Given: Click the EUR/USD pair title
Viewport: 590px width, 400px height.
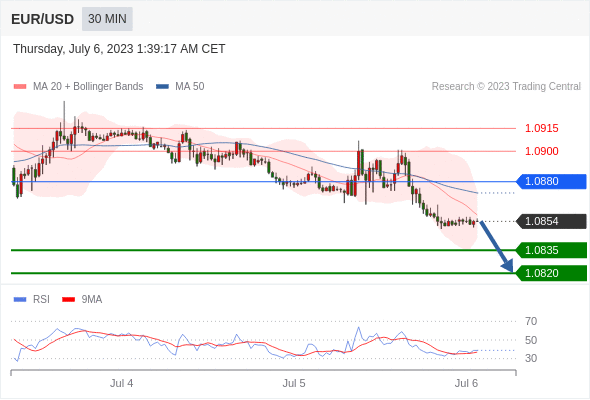Looking at the screenshot, I should [43, 19].
